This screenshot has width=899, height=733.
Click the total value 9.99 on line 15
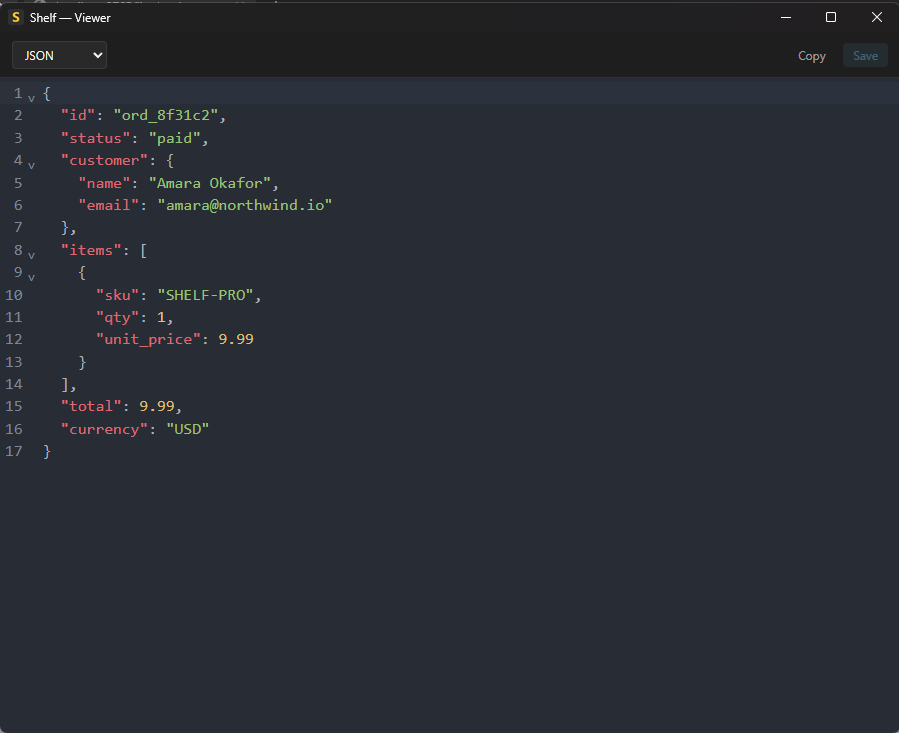pos(157,407)
